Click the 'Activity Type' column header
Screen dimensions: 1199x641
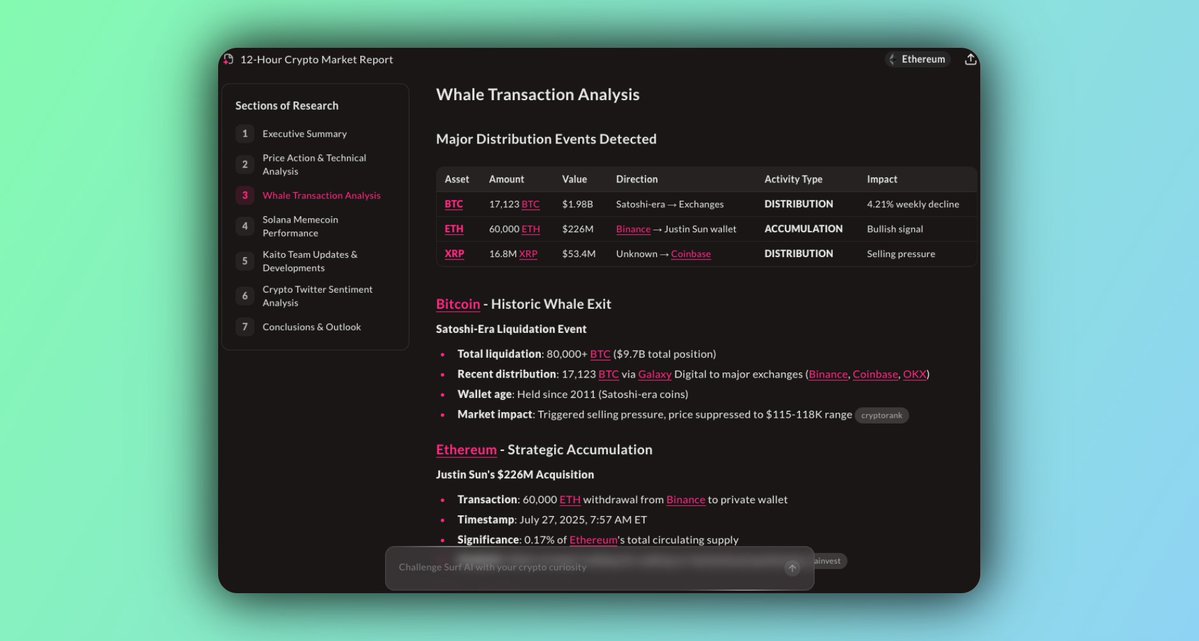794,179
